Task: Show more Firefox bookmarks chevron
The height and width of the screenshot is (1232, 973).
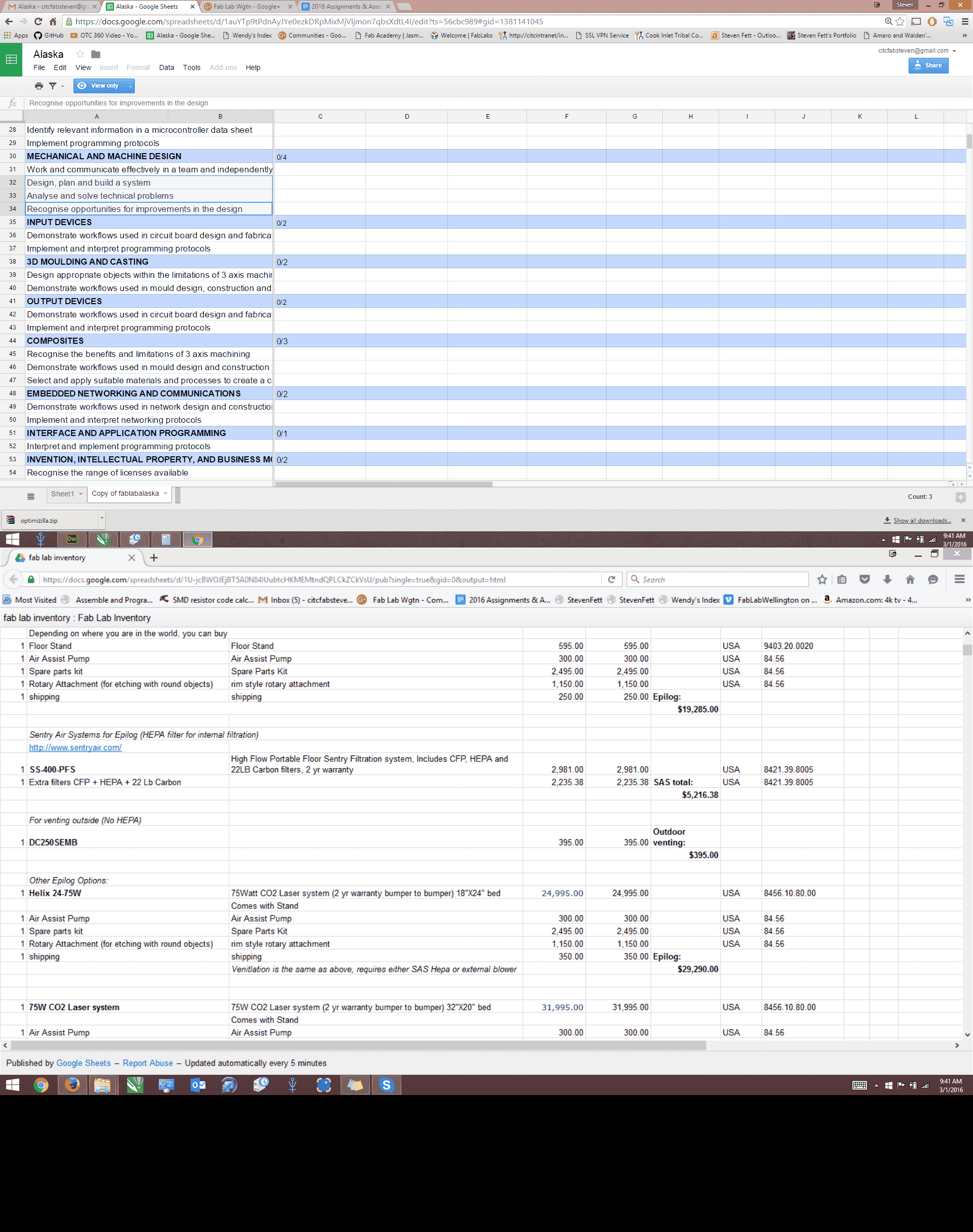Action: pyautogui.click(x=967, y=600)
